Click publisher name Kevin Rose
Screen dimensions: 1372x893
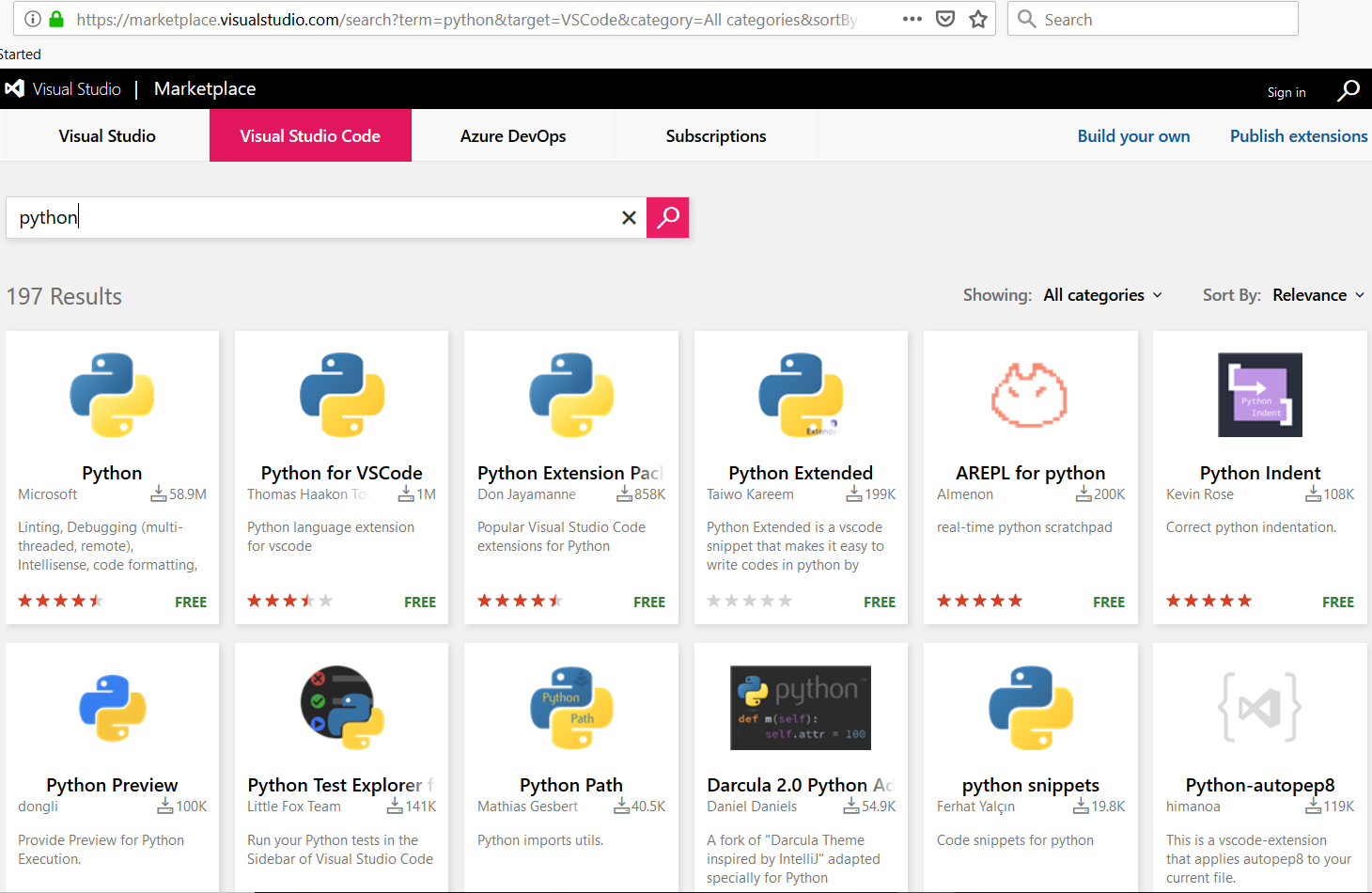point(1200,494)
